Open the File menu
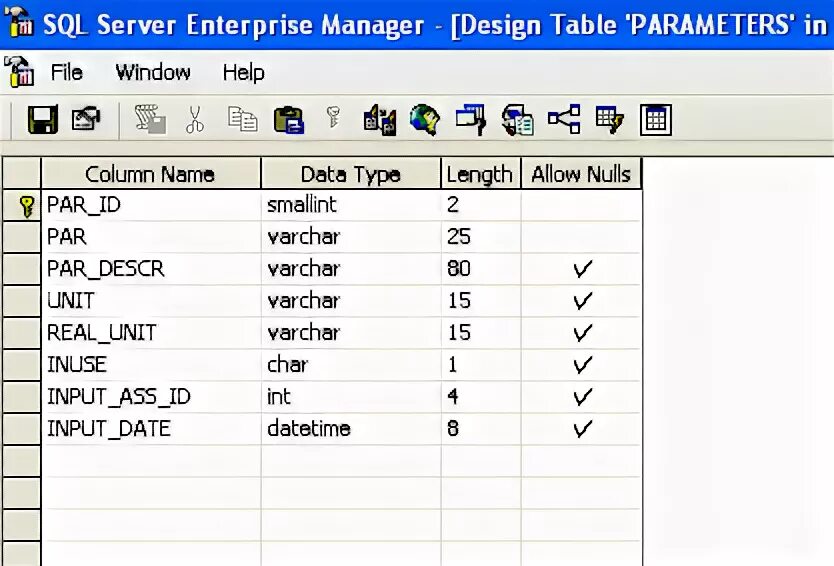This screenshot has height=566, width=834. pos(66,72)
